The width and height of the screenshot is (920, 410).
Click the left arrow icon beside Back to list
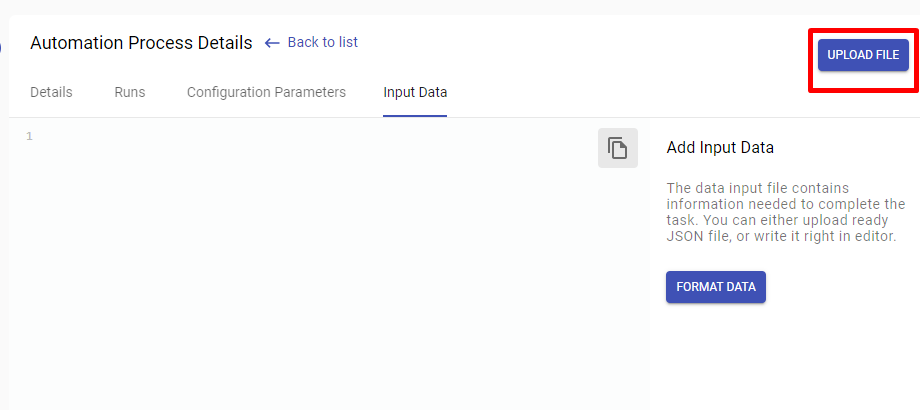pyautogui.click(x=272, y=43)
